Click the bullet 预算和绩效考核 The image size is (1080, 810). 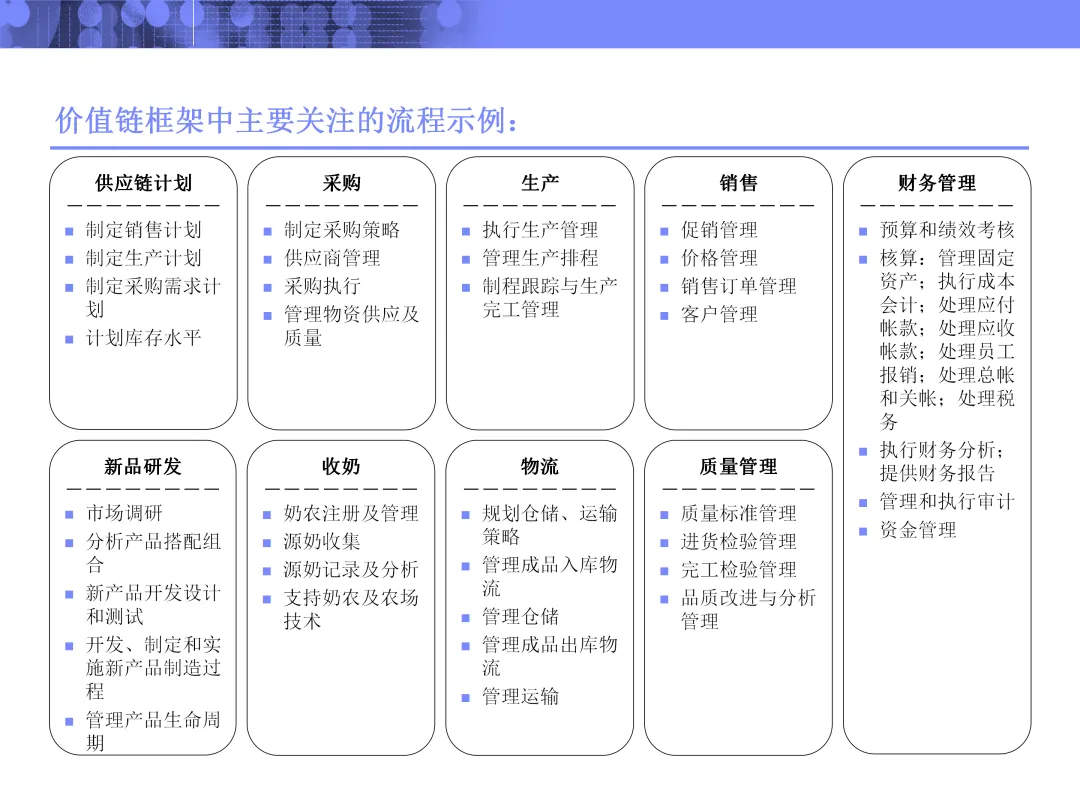tap(947, 230)
